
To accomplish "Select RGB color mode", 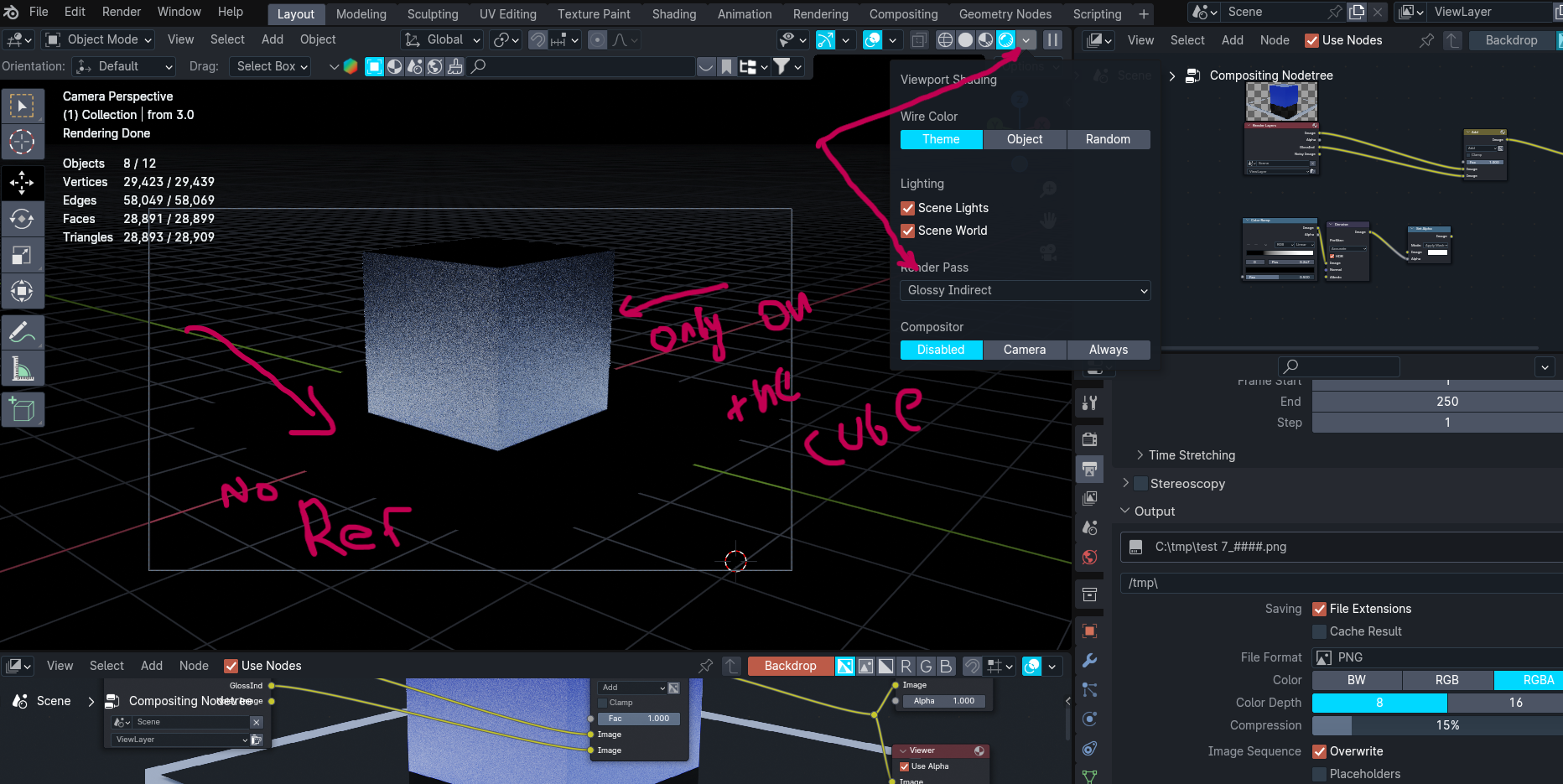I will (x=1446, y=680).
